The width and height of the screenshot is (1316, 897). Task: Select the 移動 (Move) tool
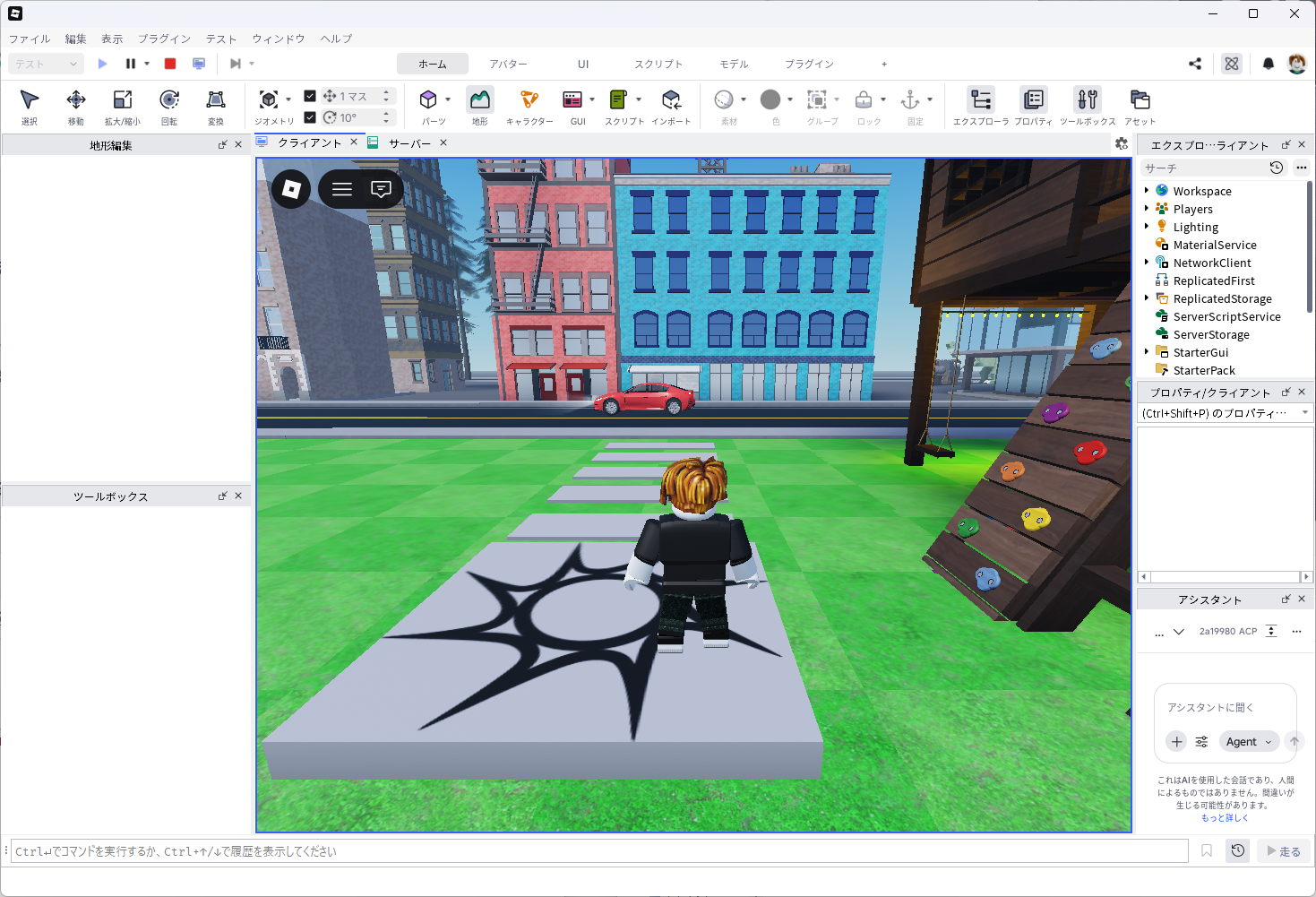click(x=76, y=107)
